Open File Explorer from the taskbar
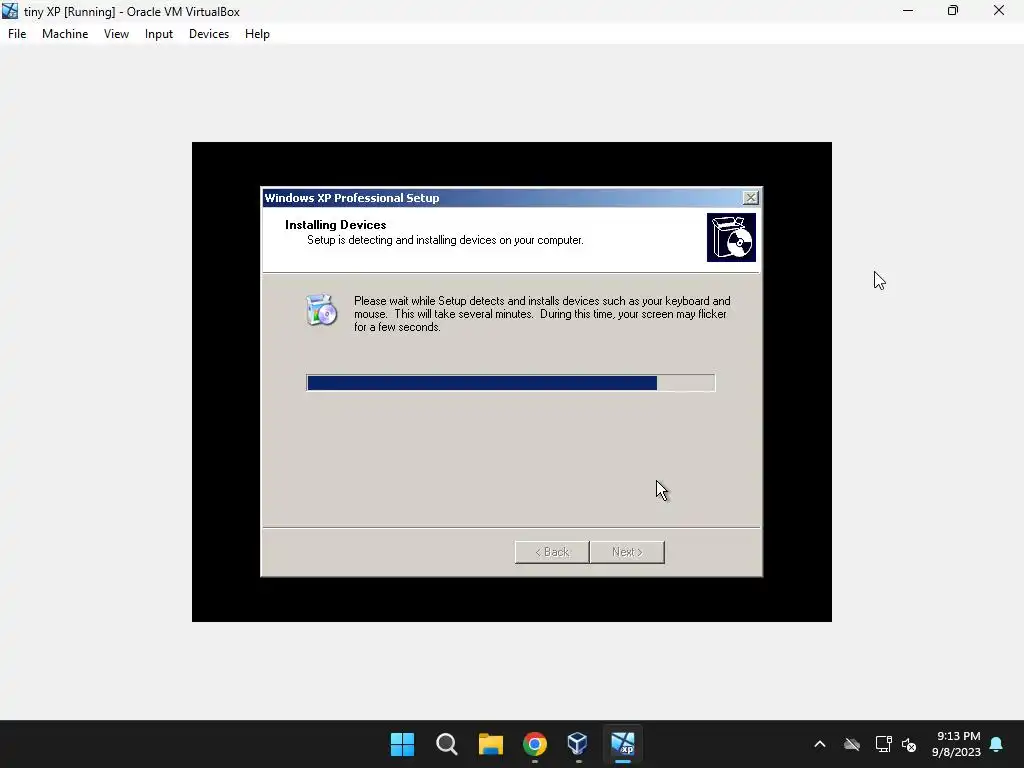 click(x=490, y=744)
